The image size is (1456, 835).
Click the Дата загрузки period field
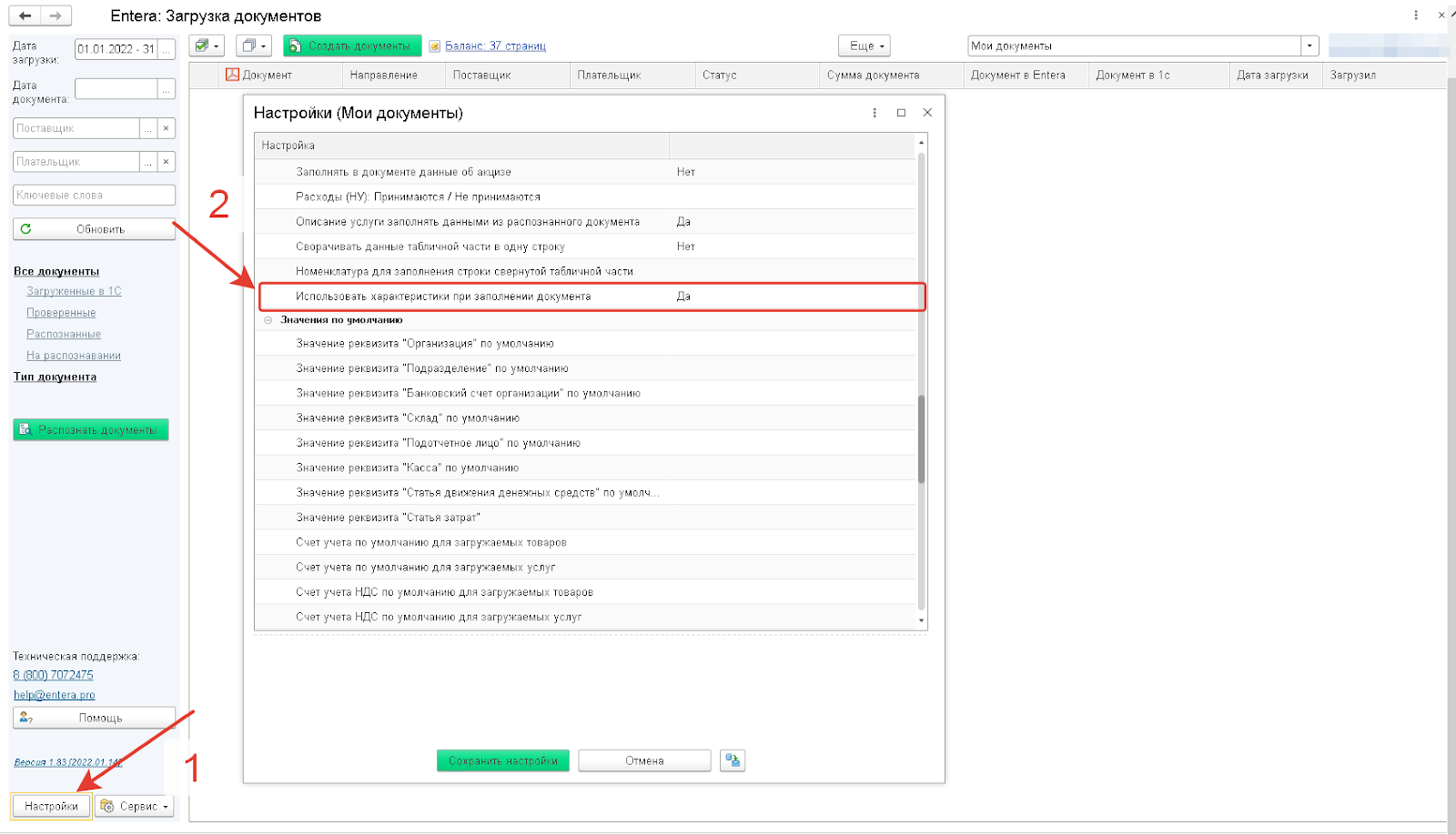[x=116, y=49]
